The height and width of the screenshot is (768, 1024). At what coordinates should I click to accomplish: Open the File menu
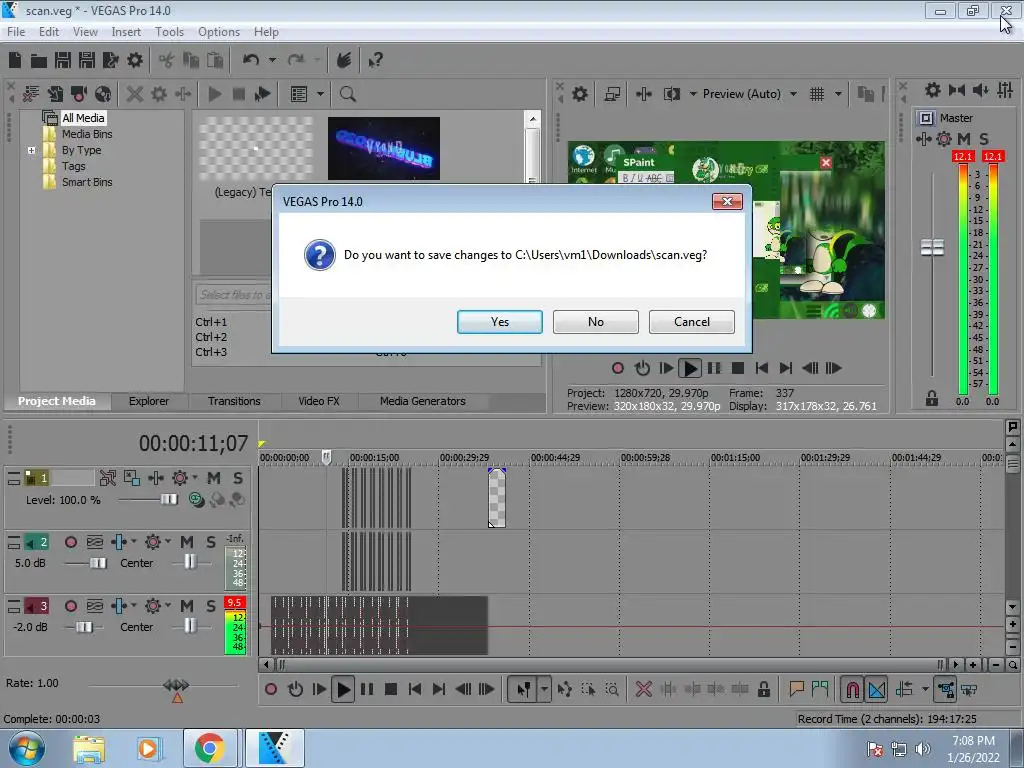[16, 31]
